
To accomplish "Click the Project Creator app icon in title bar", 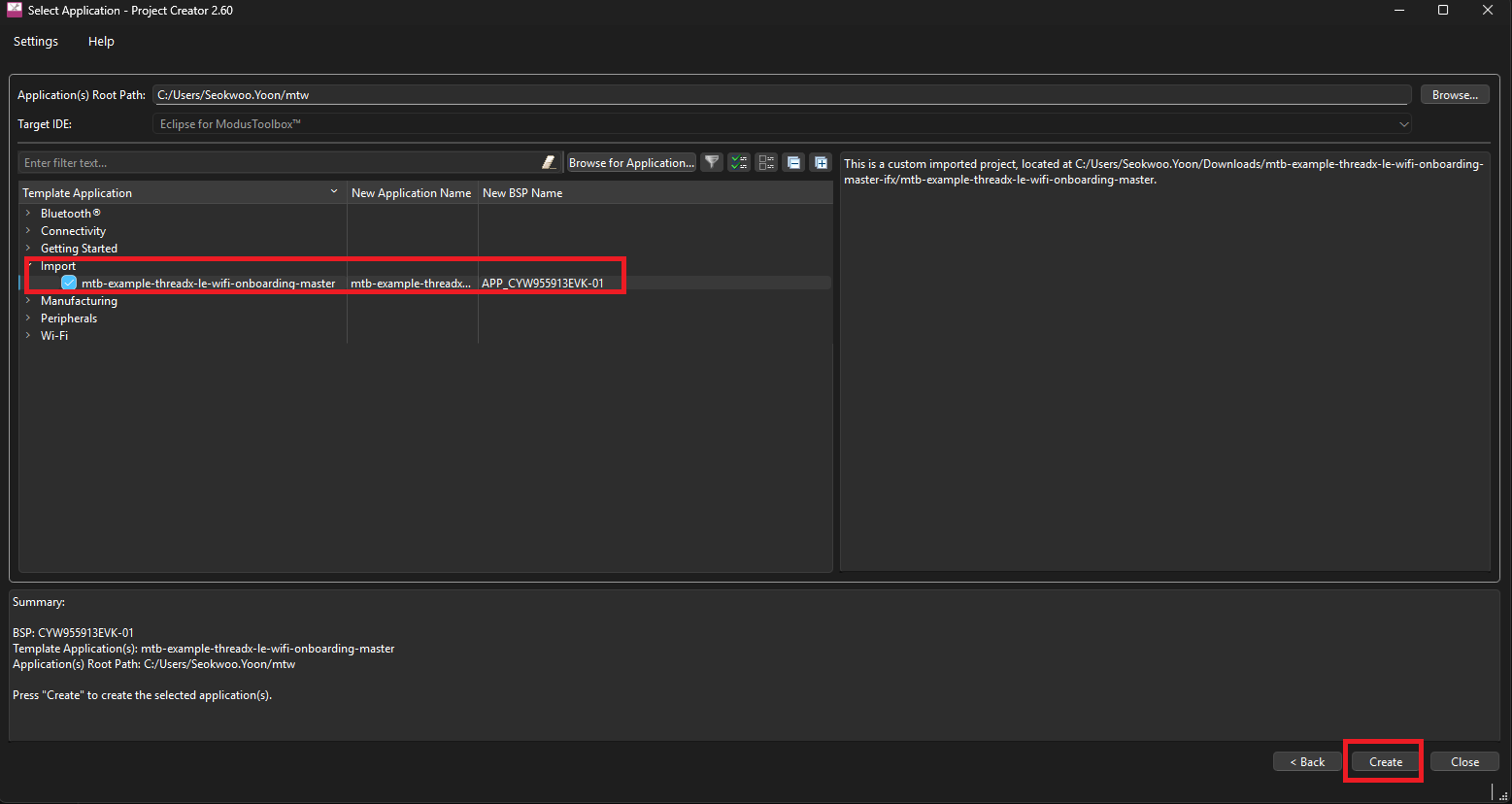I will coord(15,11).
